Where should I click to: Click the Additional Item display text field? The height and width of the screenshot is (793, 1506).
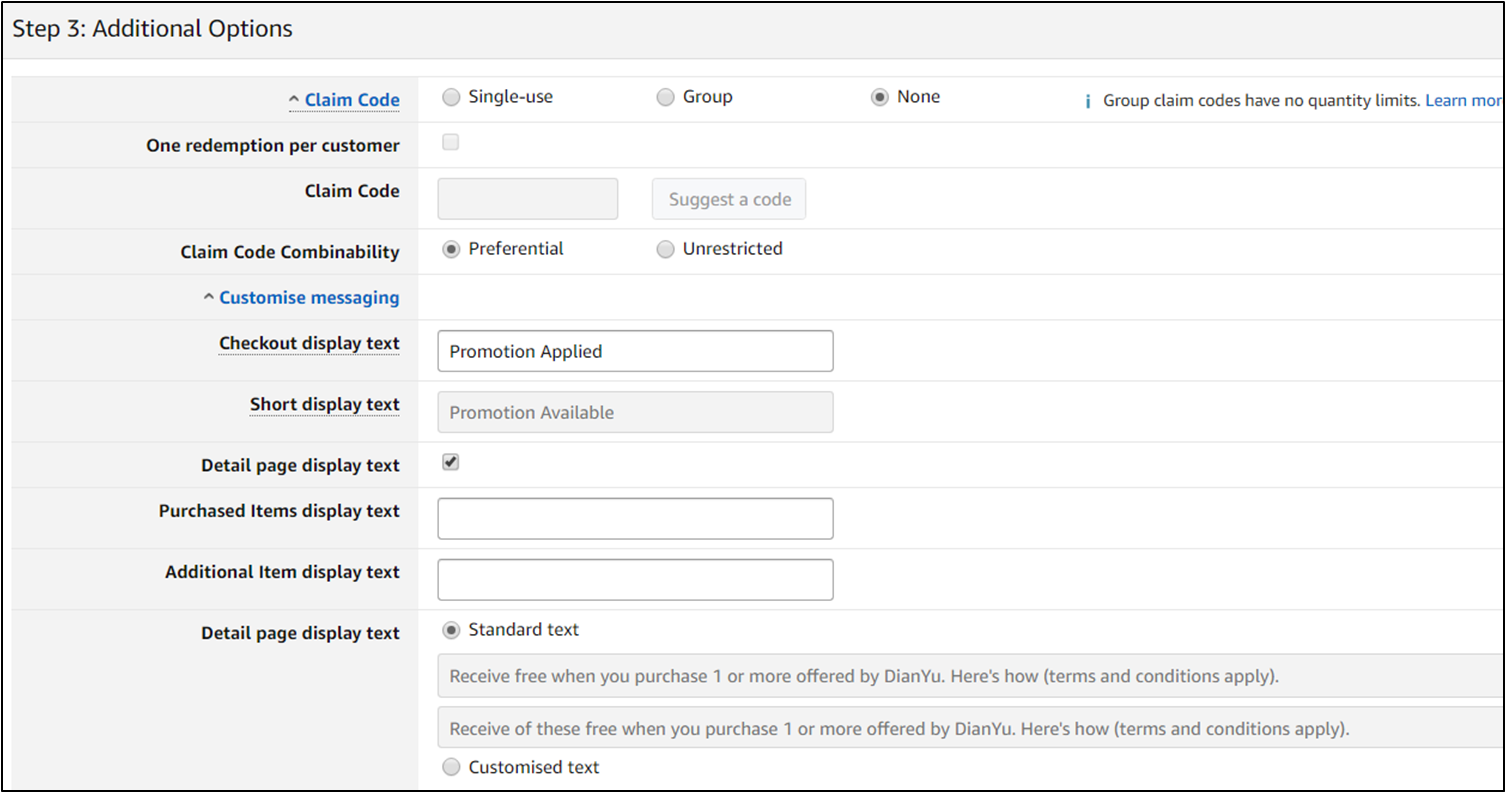(635, 580)
